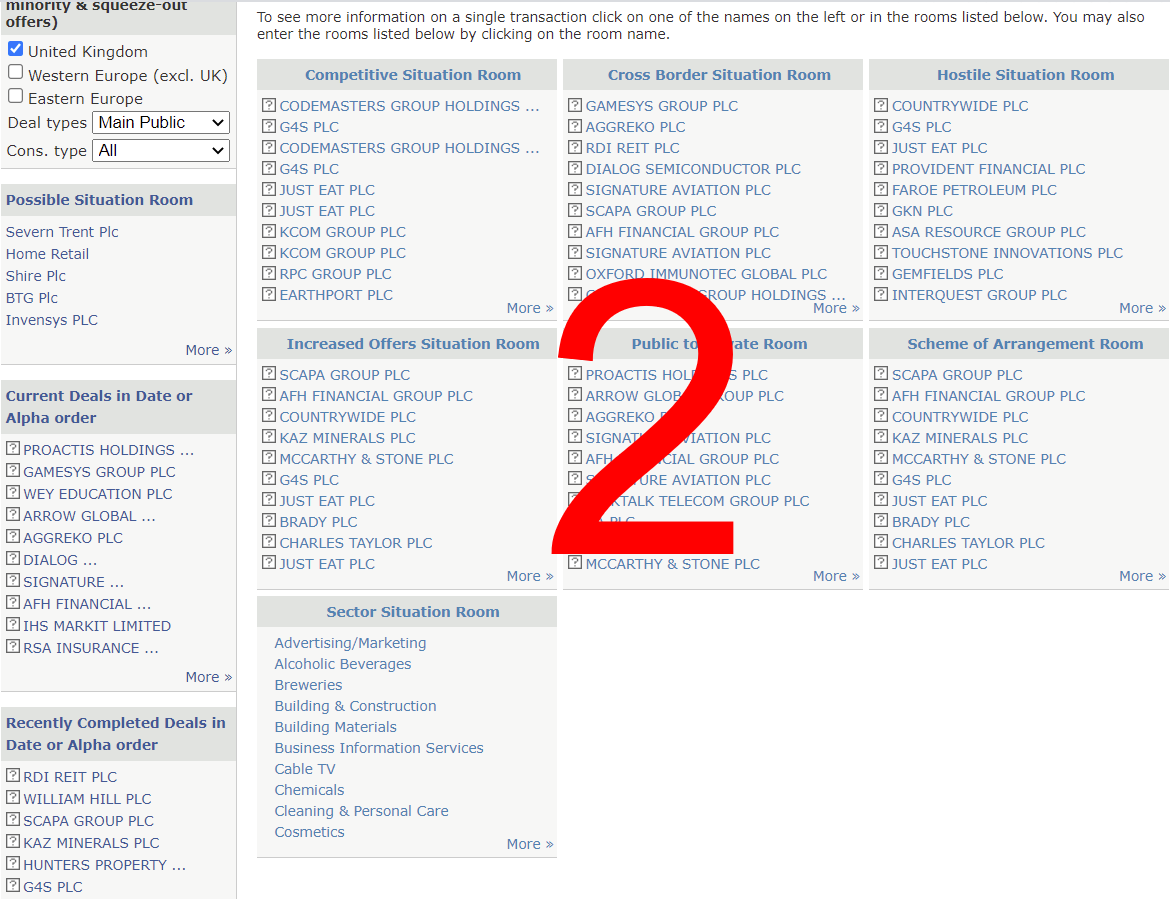1170x899 pixels.
Task: Open the Scheme of Arrangement Room heading
Action: click(x=1025, y=344)
